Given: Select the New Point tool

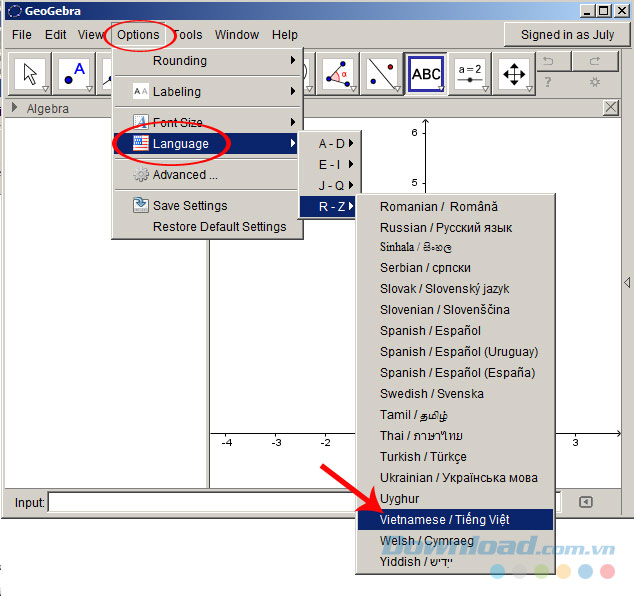Looking at the screenshot, I should 76,73.
